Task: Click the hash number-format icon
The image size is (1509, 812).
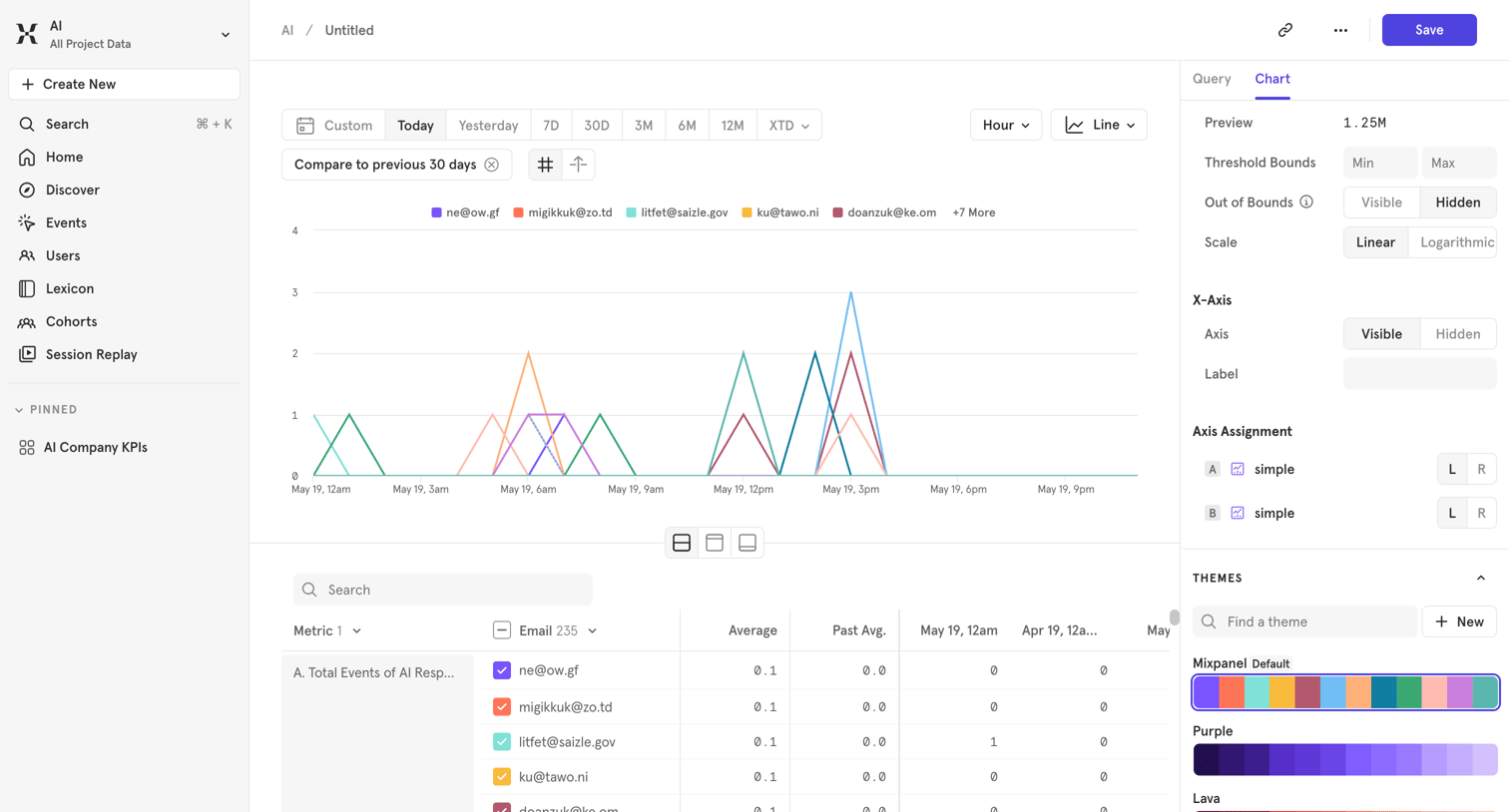Action: pos(545,165)
